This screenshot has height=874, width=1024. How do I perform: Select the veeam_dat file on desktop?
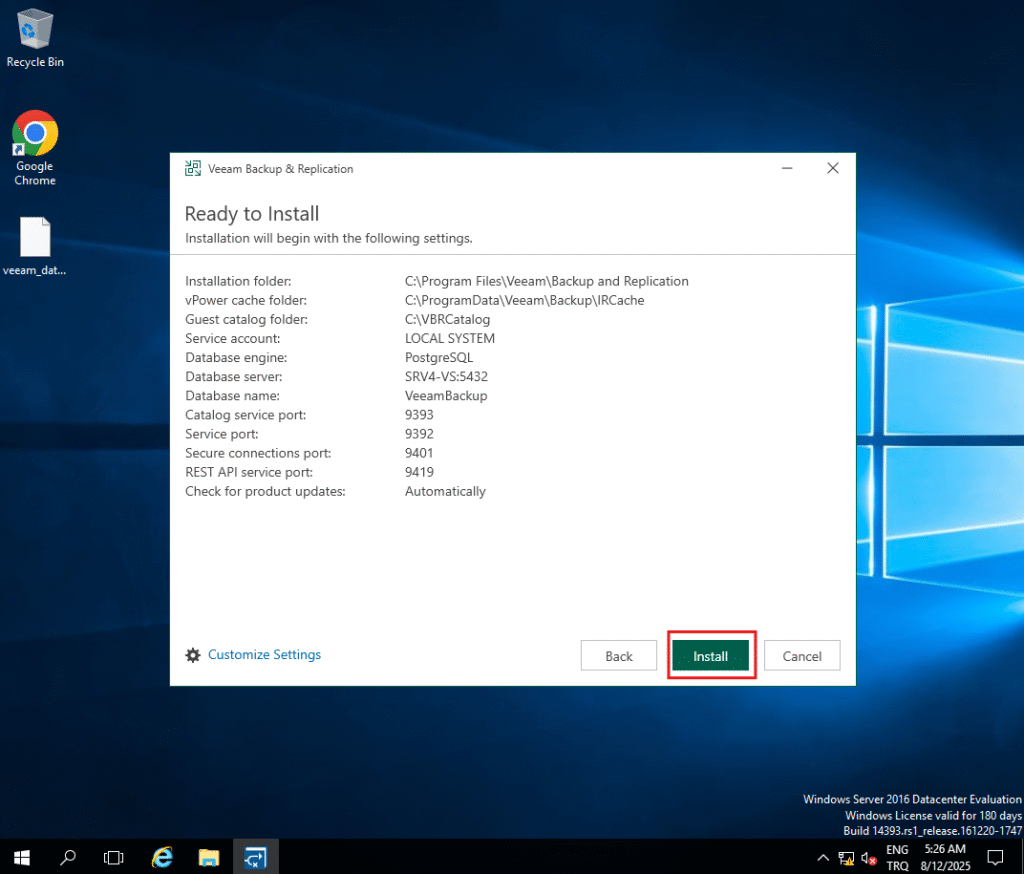35,246
